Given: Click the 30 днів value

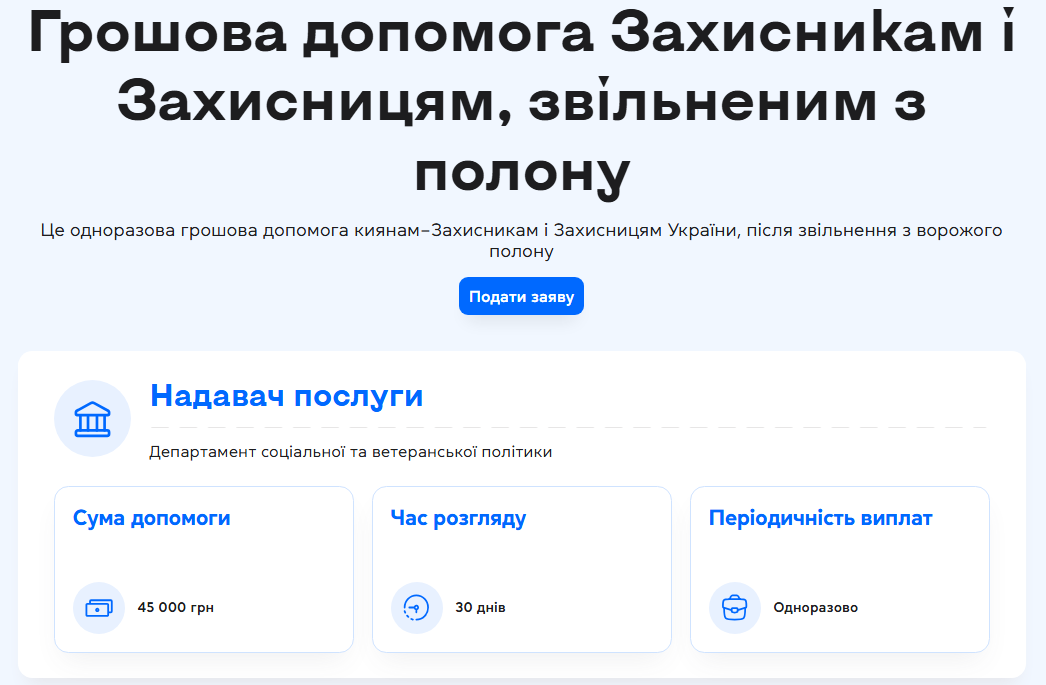Looking at the screenshot, I should pyautogui.click(x=478, y=607).
